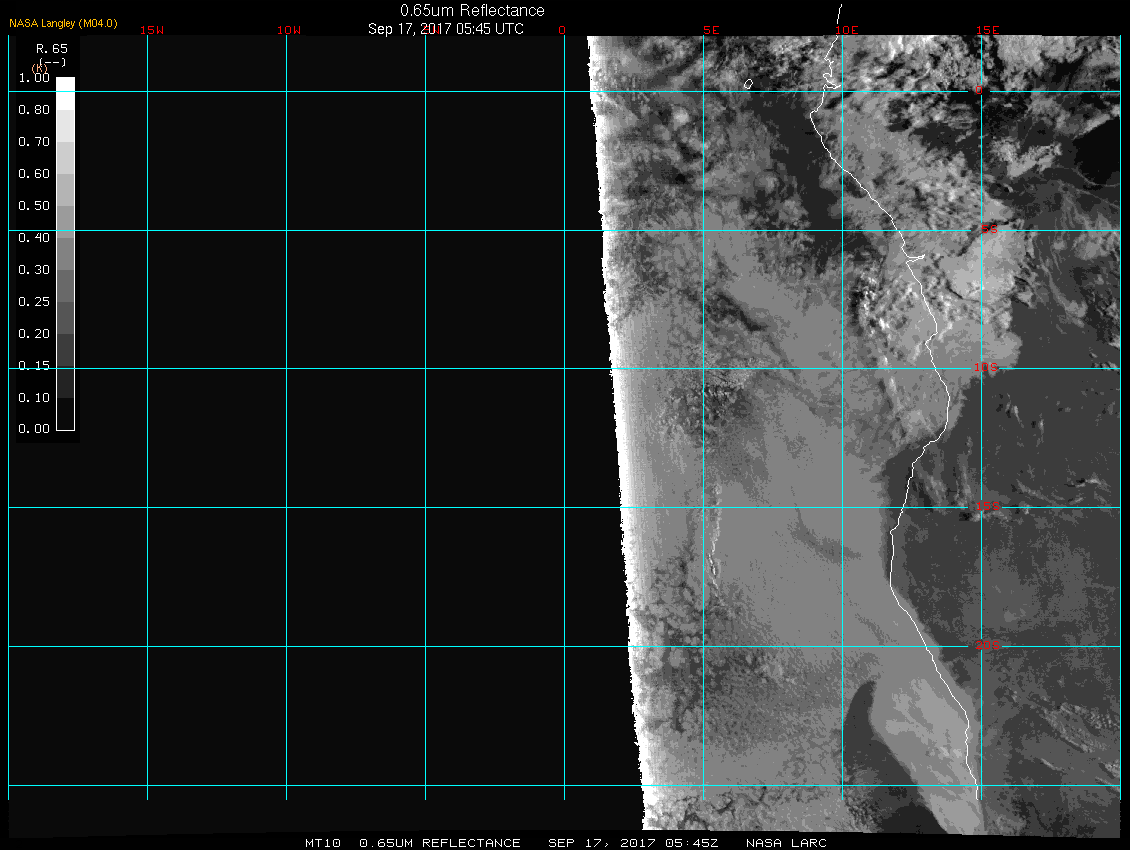Click the "R.65" colorbar heading

click(52, 48)
